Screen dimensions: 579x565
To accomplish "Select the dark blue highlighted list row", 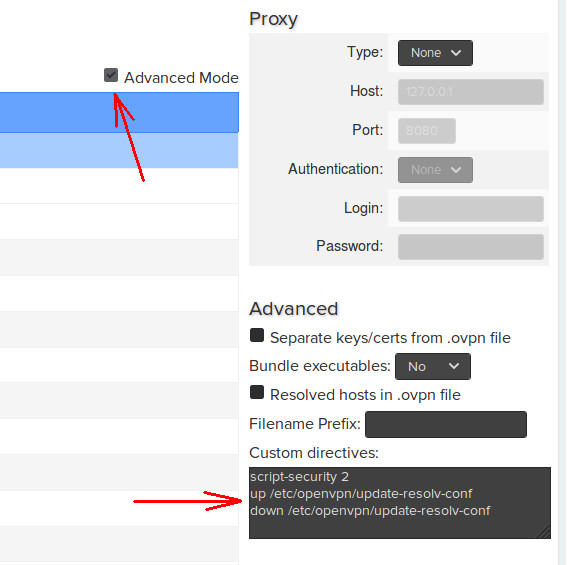I will [119, 112].
